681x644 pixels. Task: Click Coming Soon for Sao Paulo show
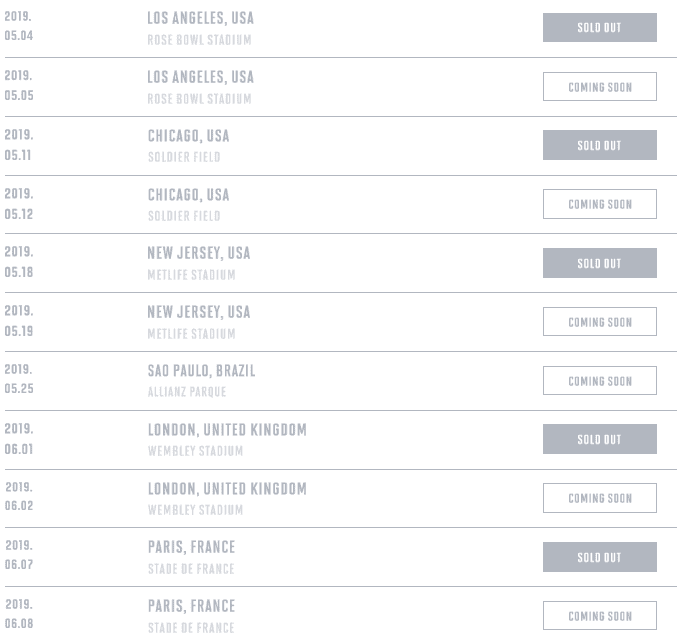(x=599, y=380)
